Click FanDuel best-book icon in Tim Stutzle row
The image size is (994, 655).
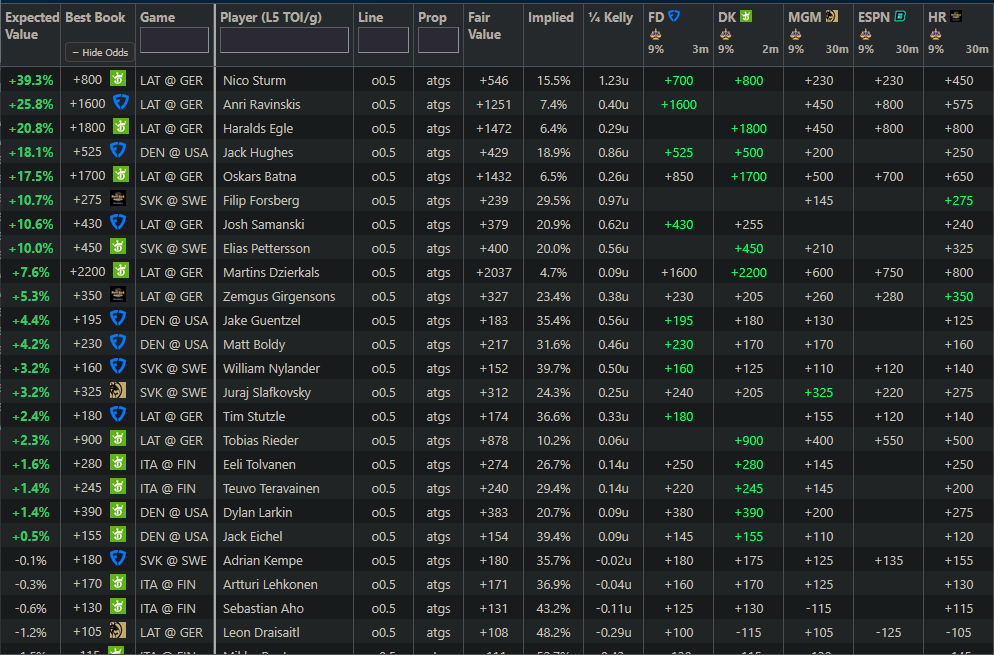[118, 414]
